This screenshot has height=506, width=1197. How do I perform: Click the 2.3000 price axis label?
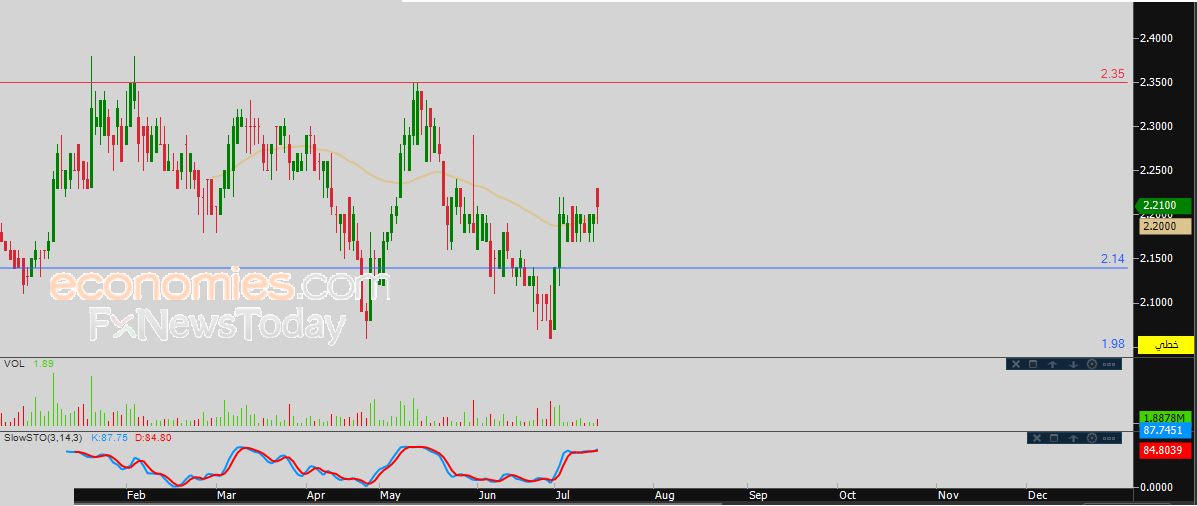1157,126
